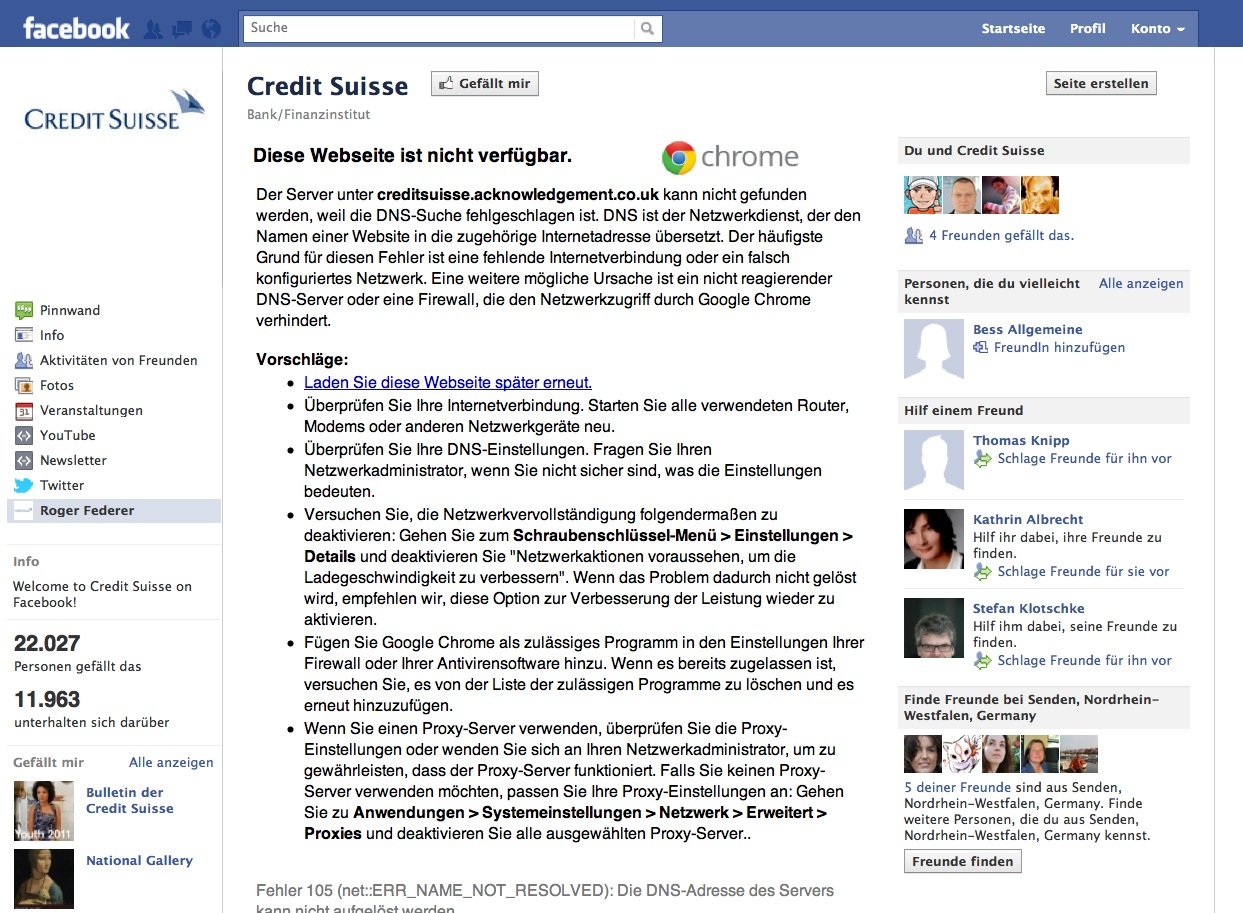Click 'Schlage Freunde für ihn vor' under Stefan Klotschke

coord(1084,660)
